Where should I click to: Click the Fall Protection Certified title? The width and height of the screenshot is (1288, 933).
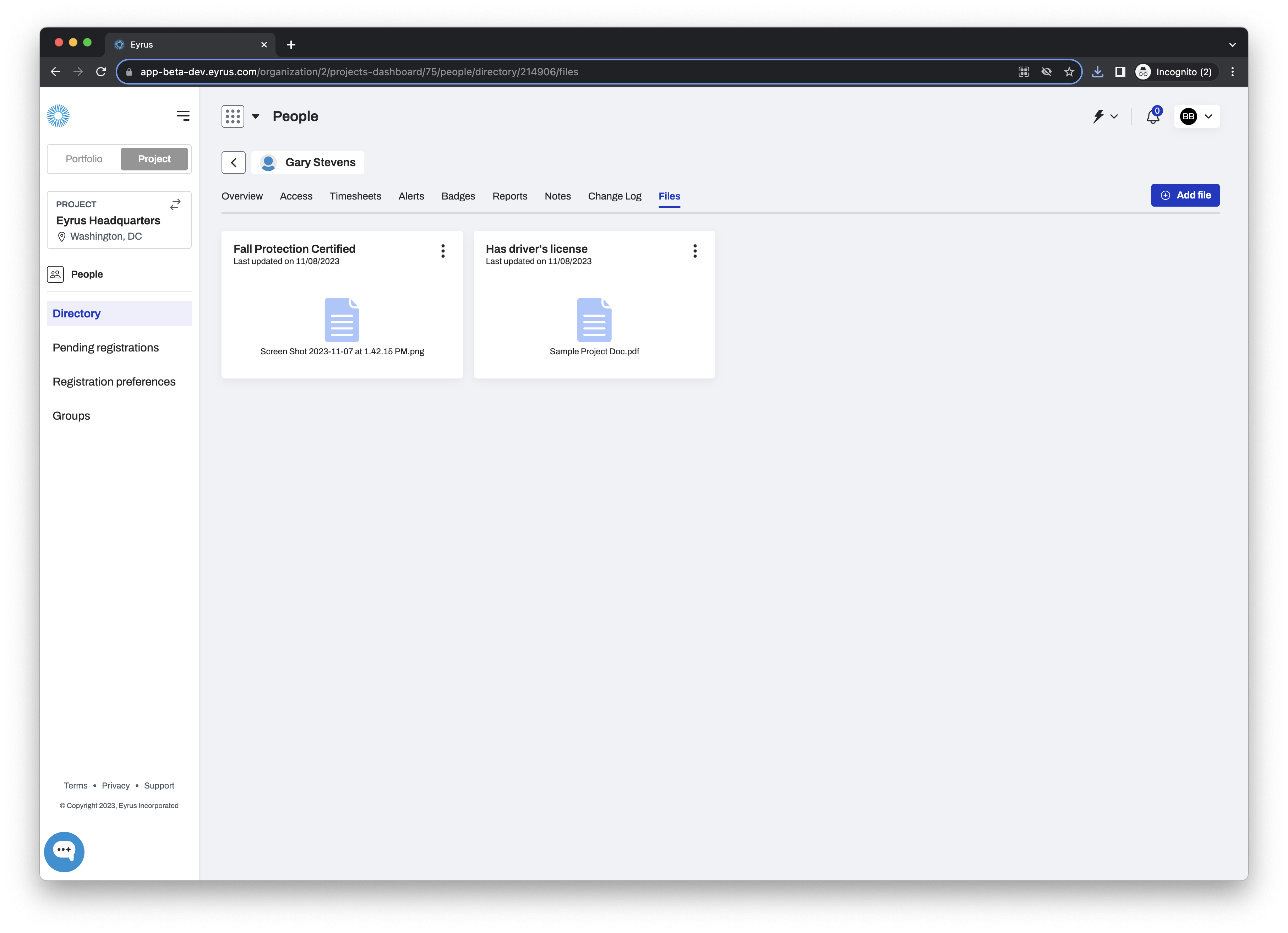coord(294,249)
